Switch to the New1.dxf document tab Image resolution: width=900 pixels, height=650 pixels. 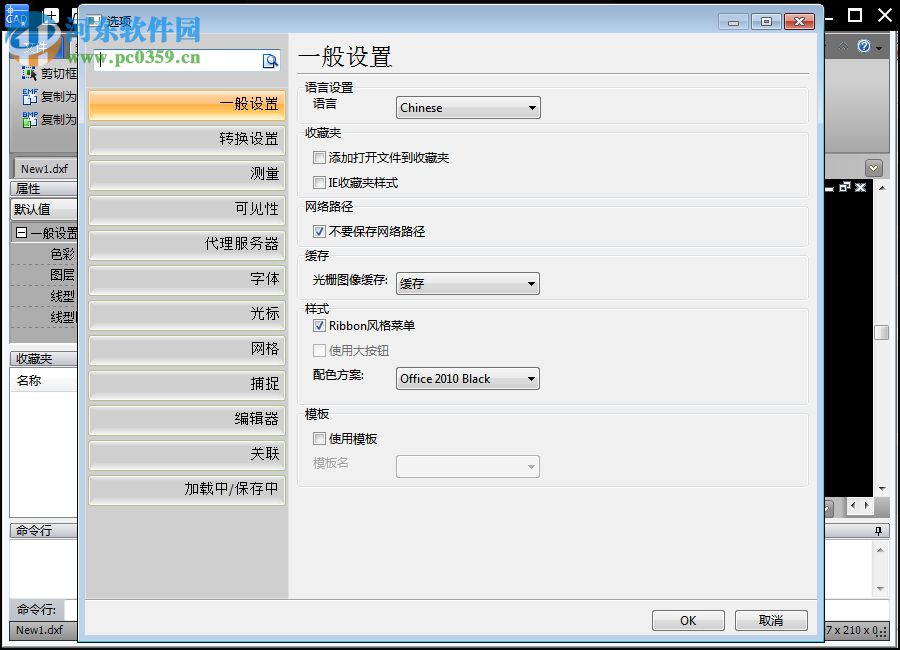[42, 168]
